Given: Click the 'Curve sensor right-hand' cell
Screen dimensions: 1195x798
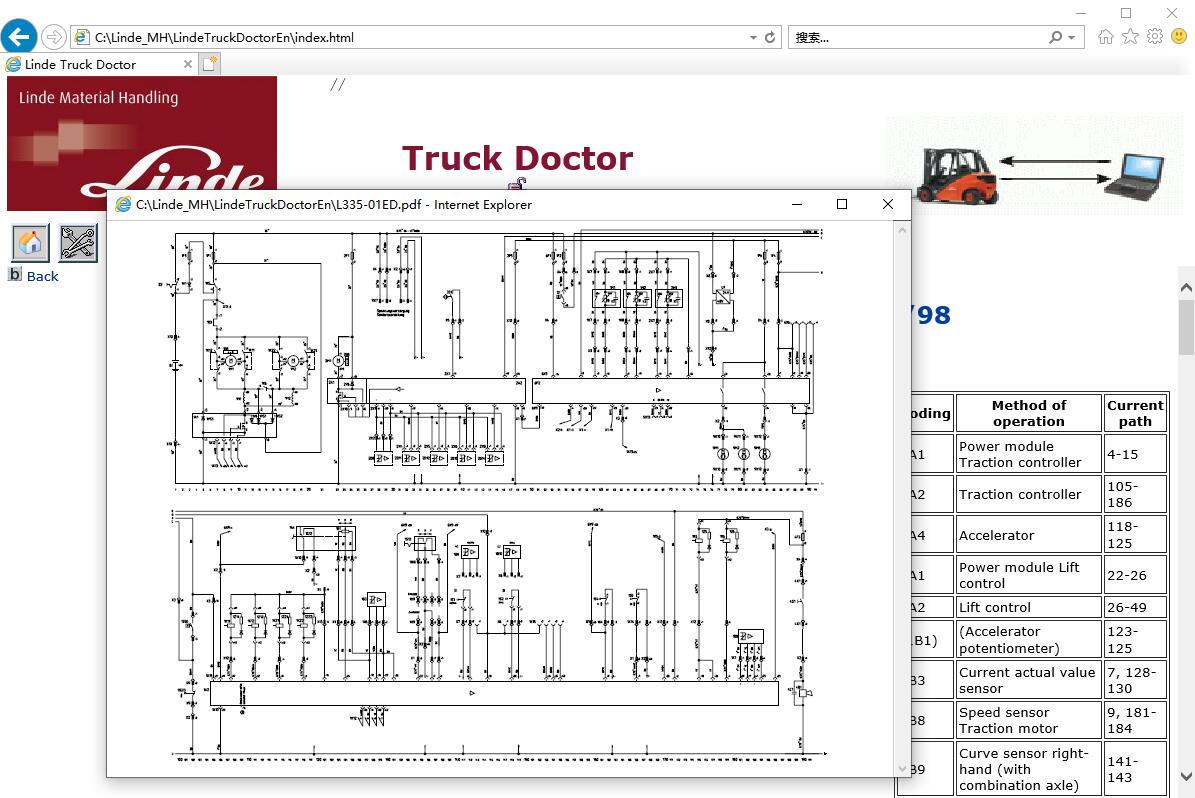Looking at the screenshot, I should [1029, 769].
